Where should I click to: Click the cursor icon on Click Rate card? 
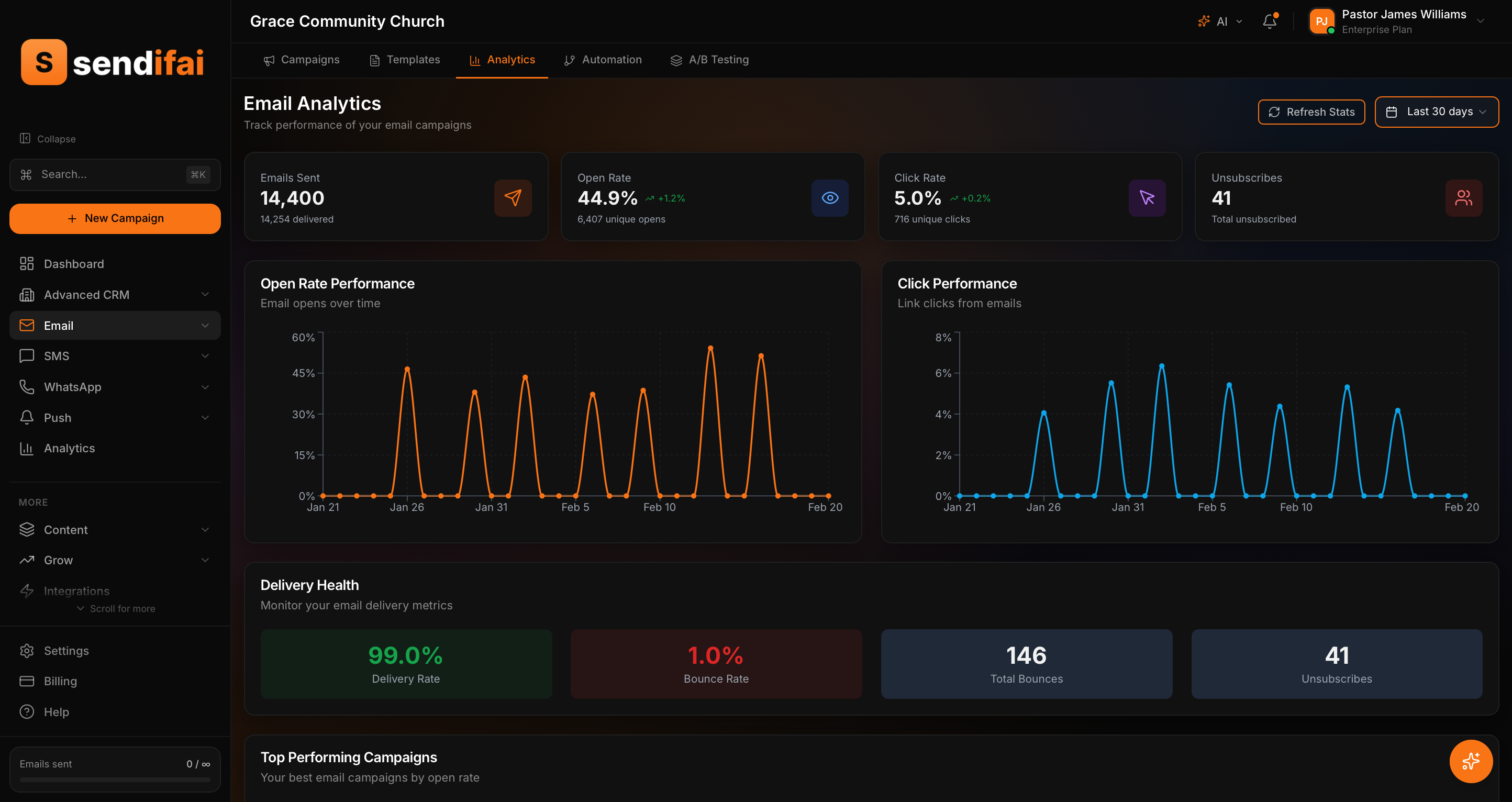(1147, 198)
